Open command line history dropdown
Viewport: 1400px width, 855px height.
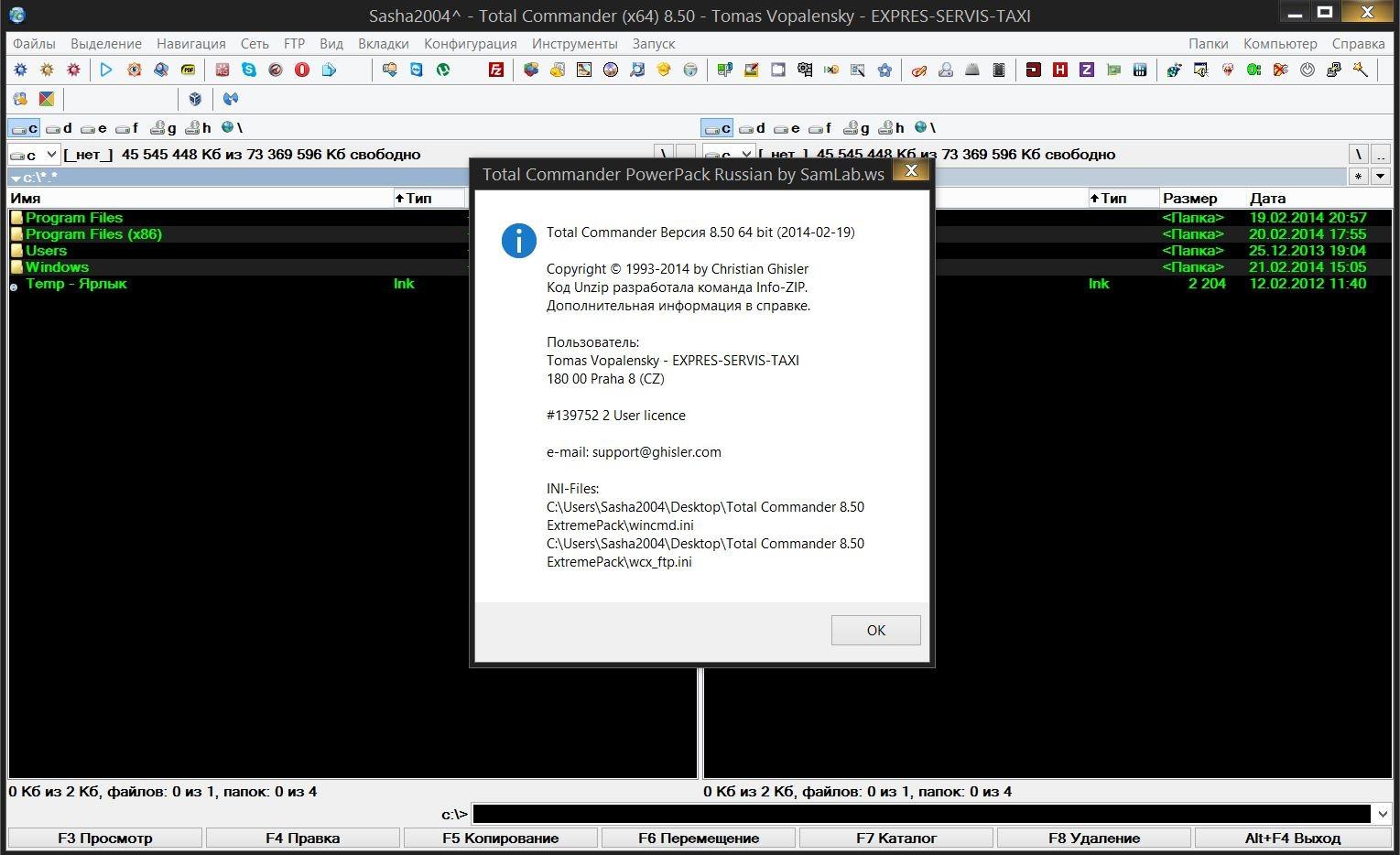(1382, 814)
